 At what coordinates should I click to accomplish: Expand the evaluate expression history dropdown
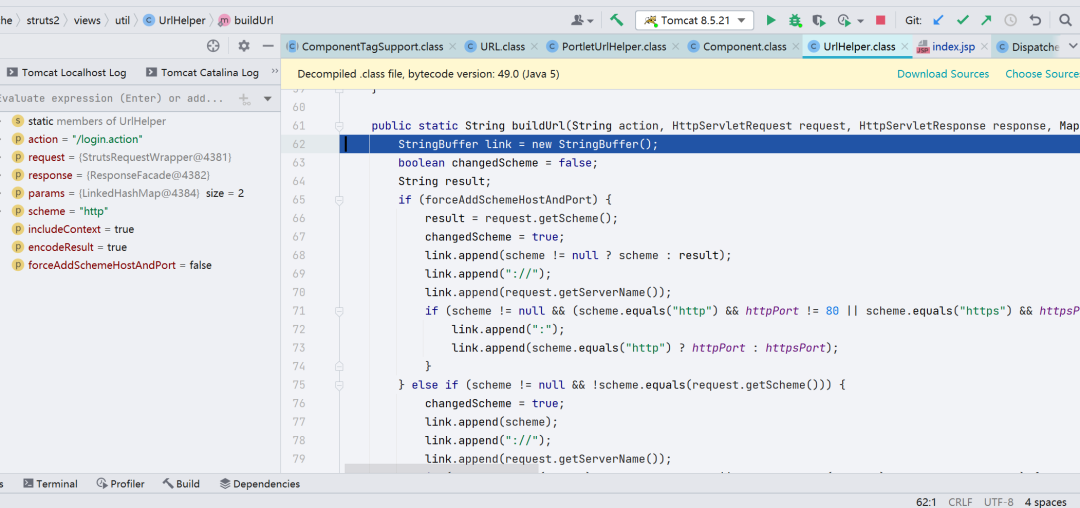(268, 99)
